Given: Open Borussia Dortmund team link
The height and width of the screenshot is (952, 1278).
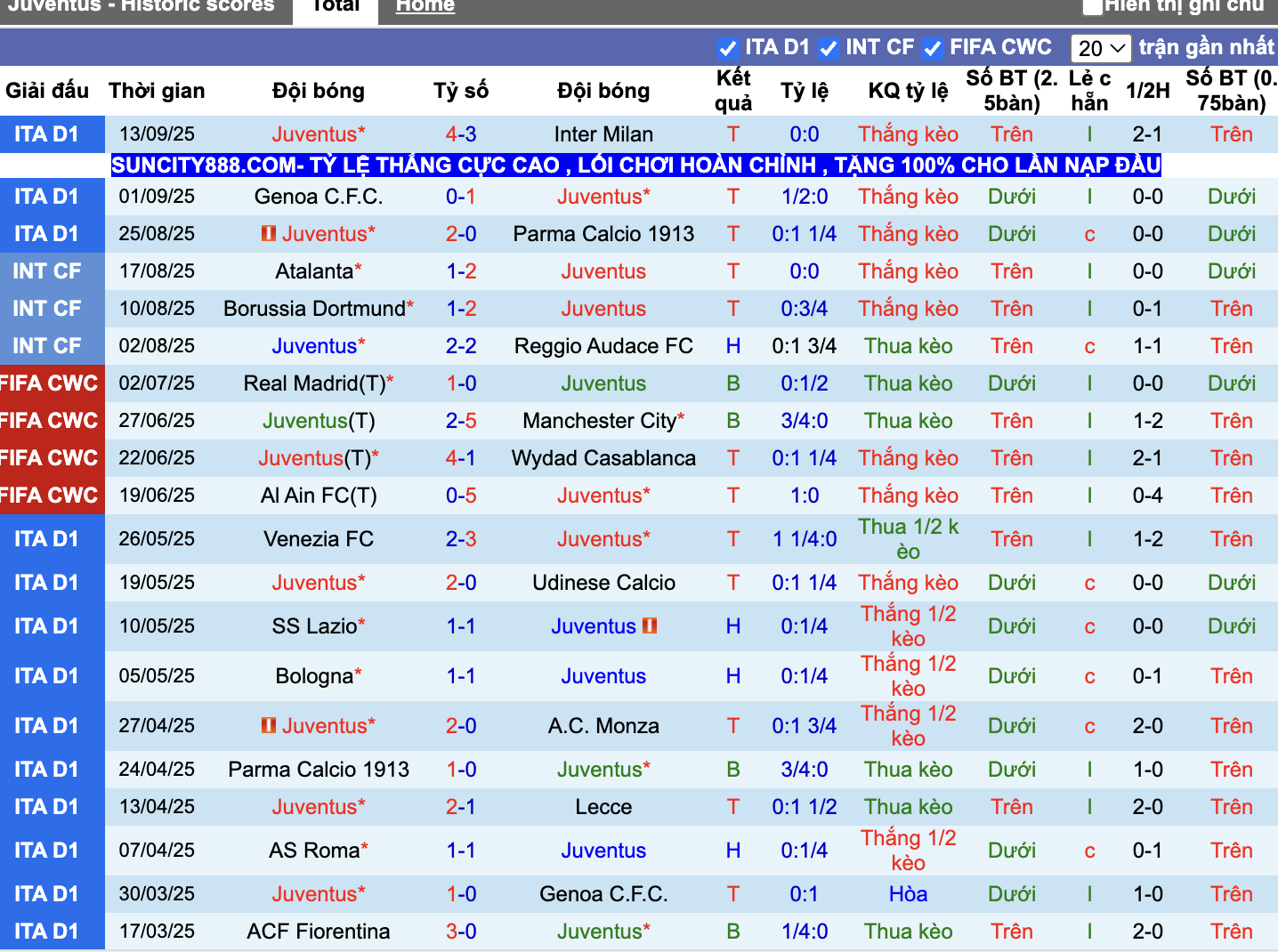Looking at the screenshot, I should (314, 309).
